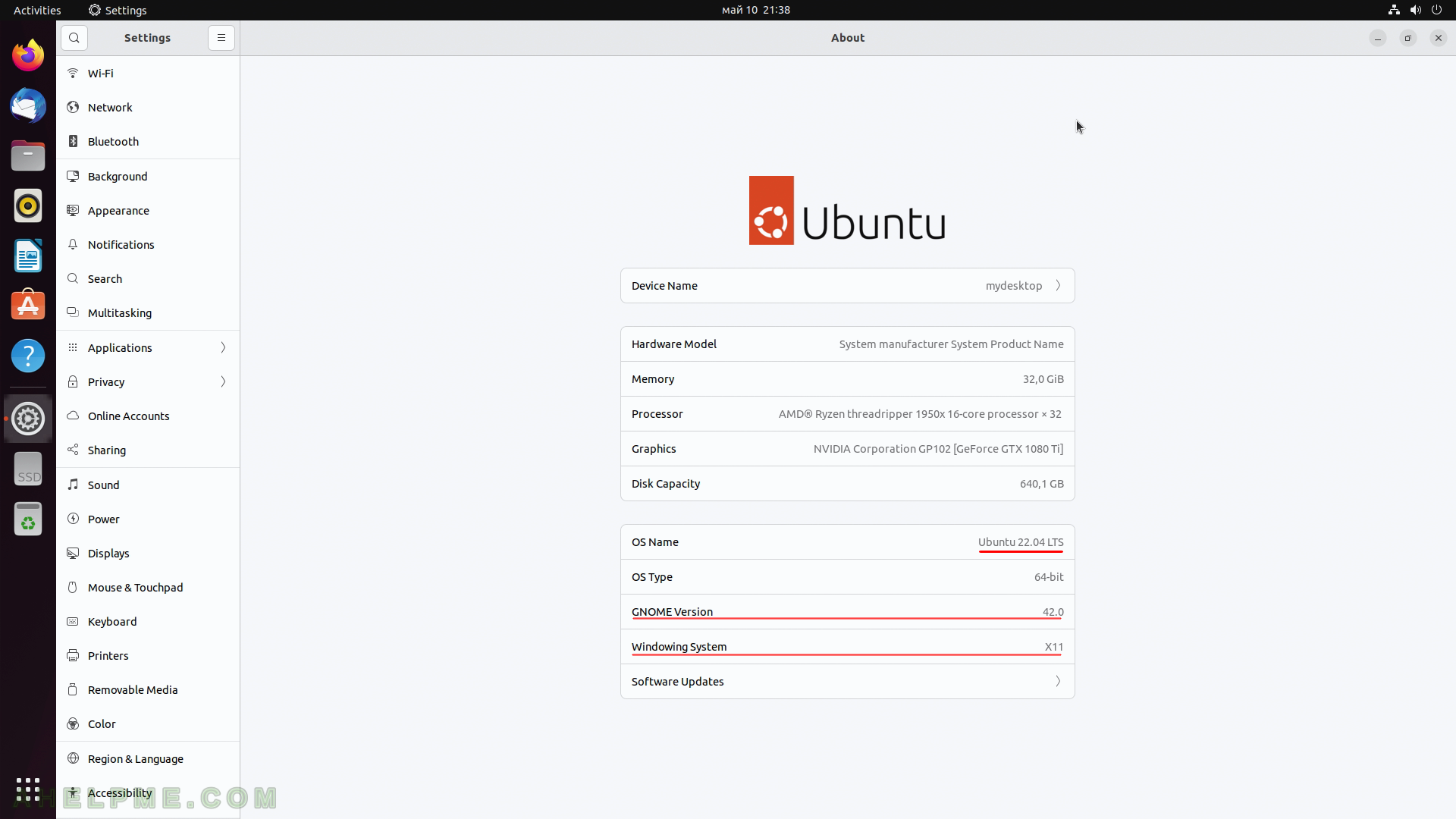Click the Network globe icon

coord(73,107)
